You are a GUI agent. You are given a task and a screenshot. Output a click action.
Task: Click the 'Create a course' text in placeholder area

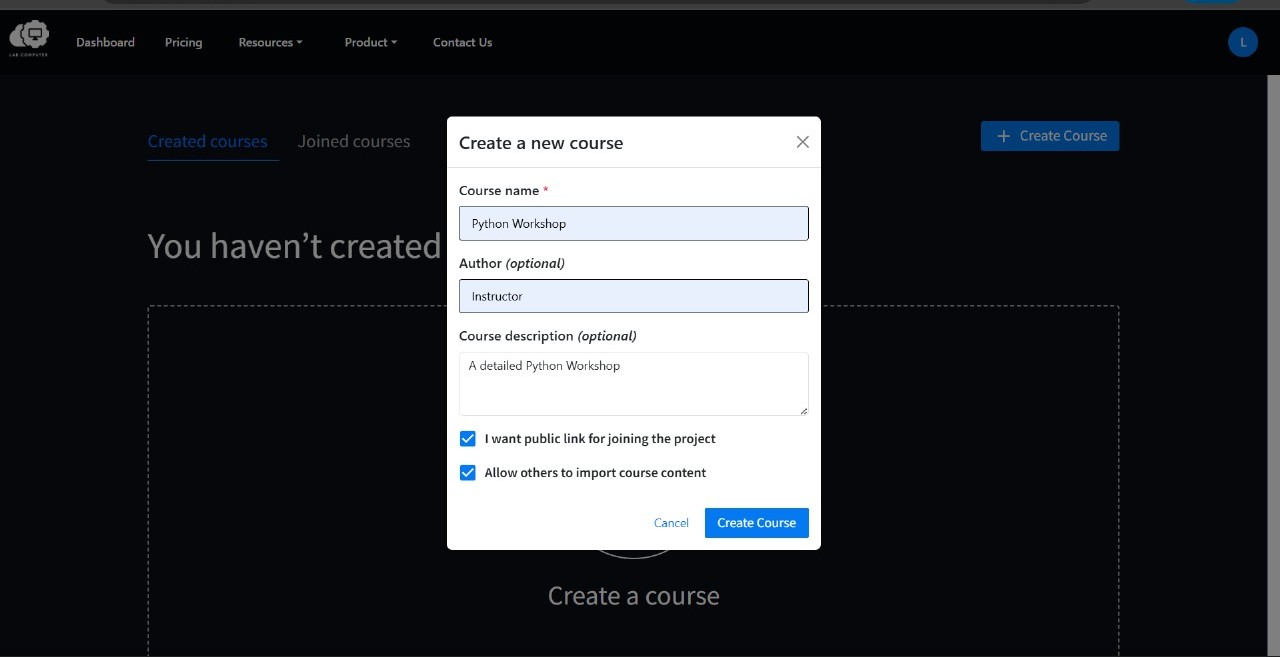click(634, 596)
